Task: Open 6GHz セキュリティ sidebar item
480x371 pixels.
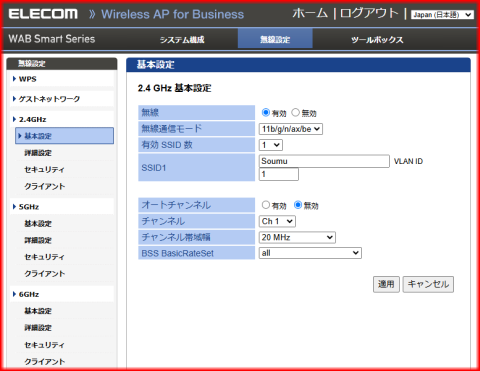Action: click(44, 345)
